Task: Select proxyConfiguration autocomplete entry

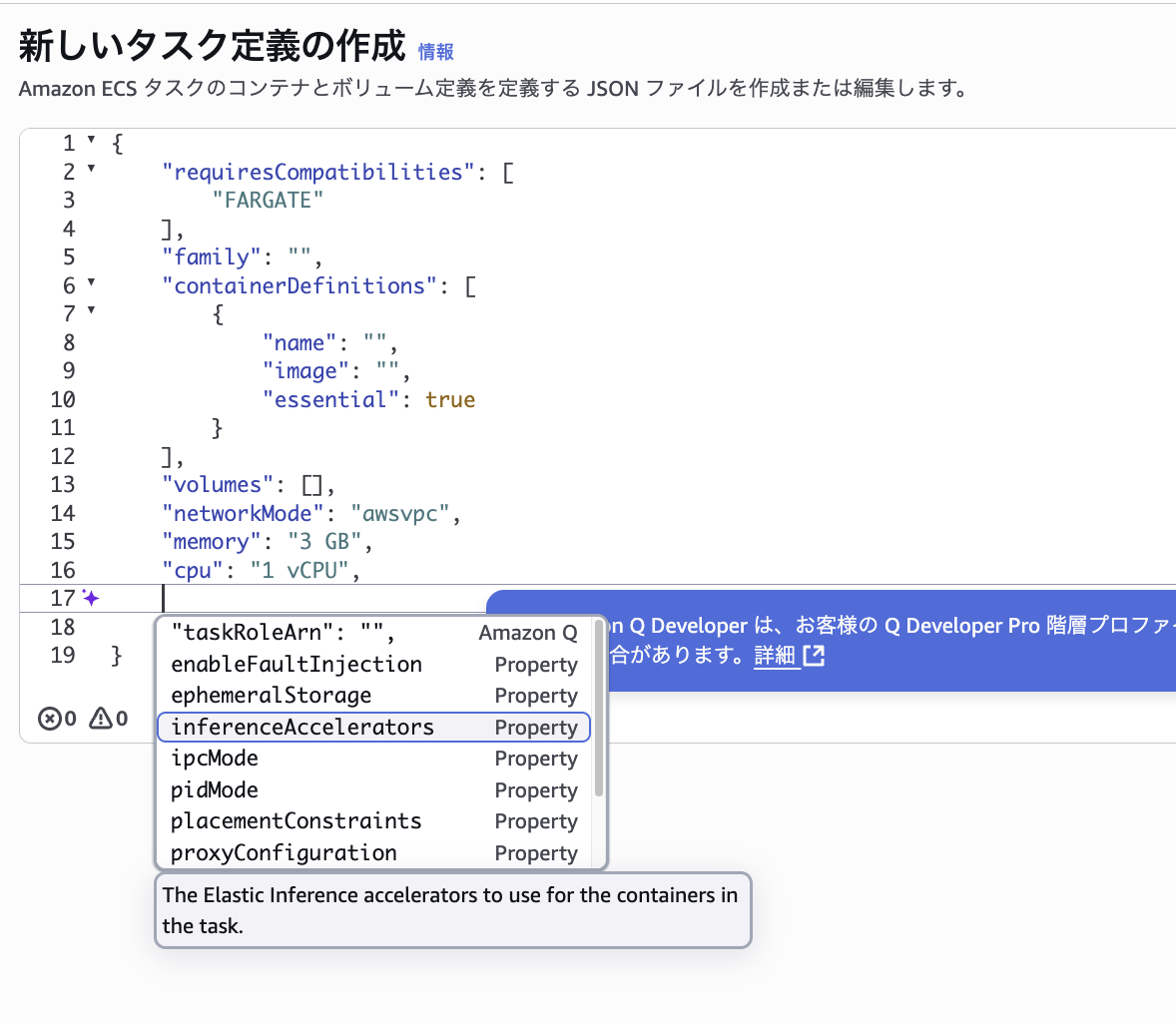Action: 284,853
